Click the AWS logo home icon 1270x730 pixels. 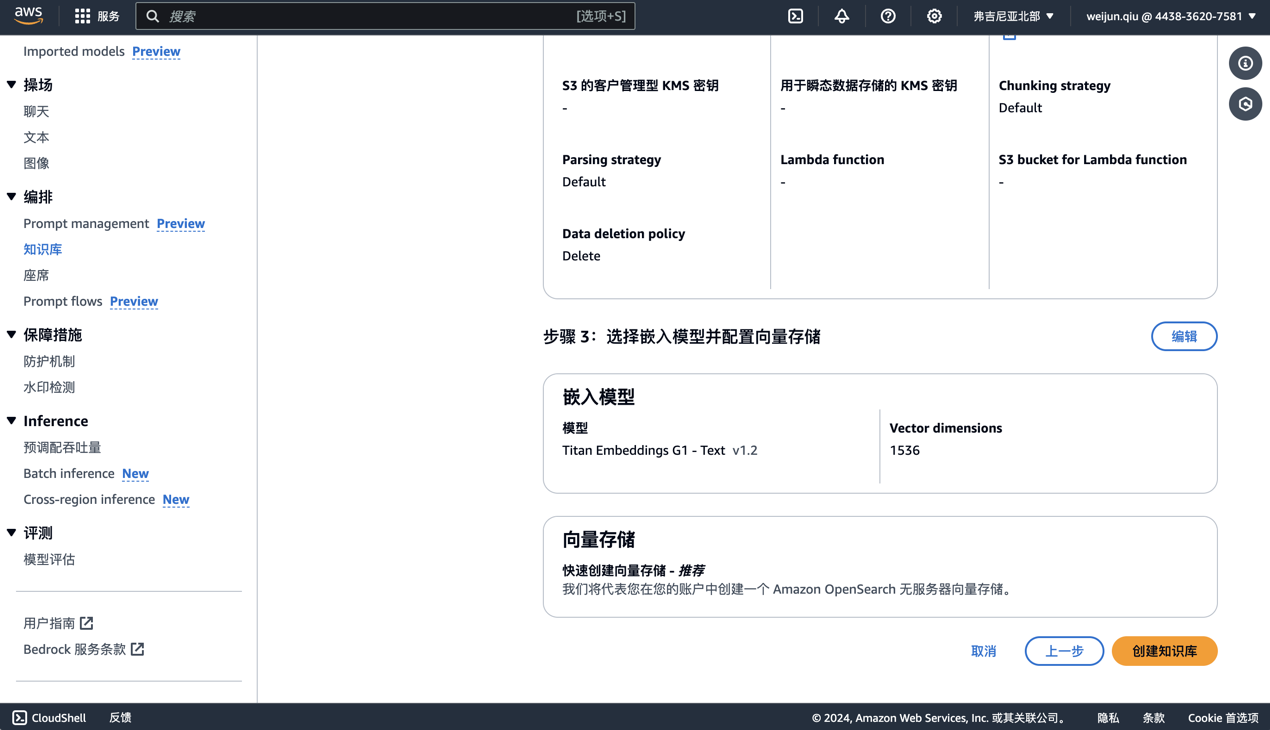[x=28, y=16]
